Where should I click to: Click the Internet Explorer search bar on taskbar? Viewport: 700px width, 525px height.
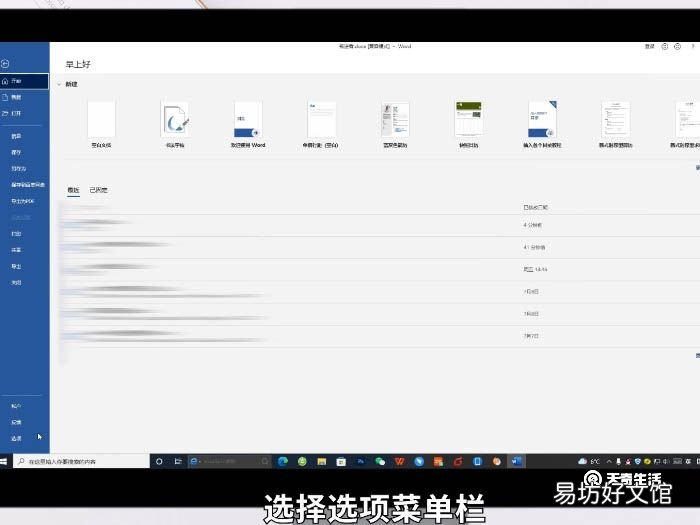tap(229, 462)
